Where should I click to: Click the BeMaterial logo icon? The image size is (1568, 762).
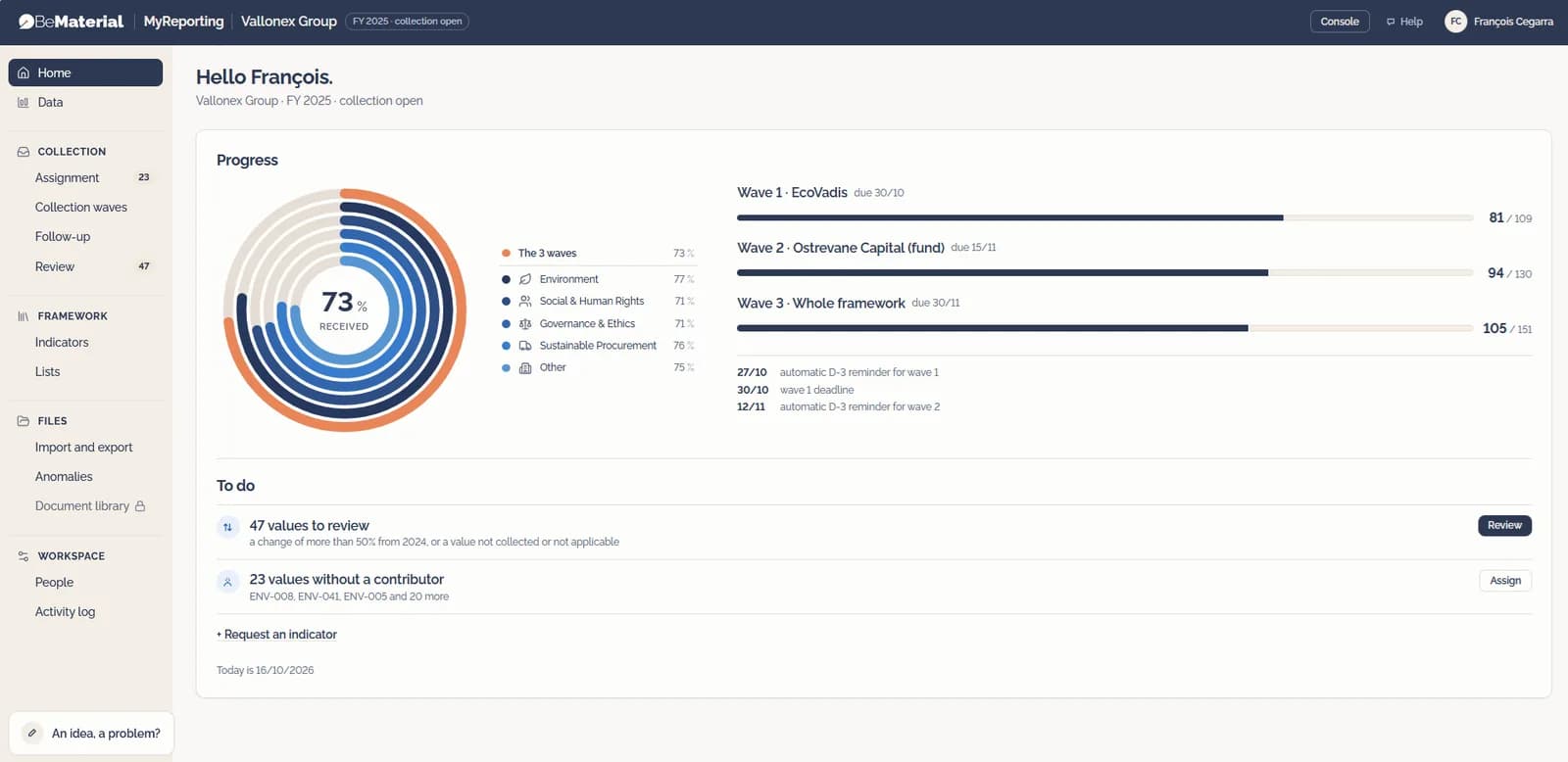(25, 22)
